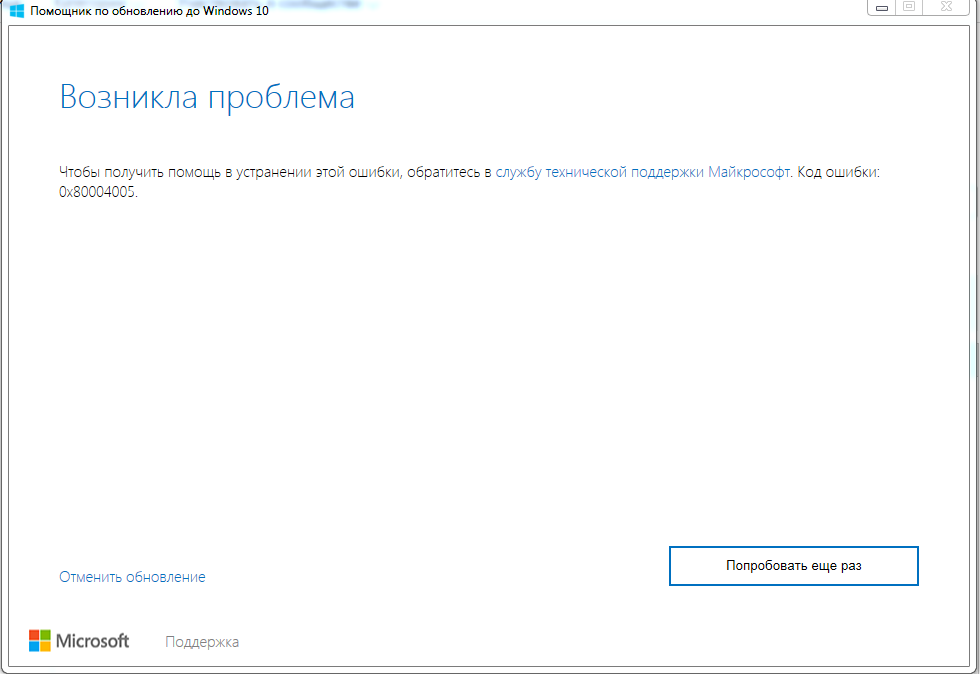Screen dimensions: 980x674
Task: Click the disabled maximize window button
Action: [909, 8]
